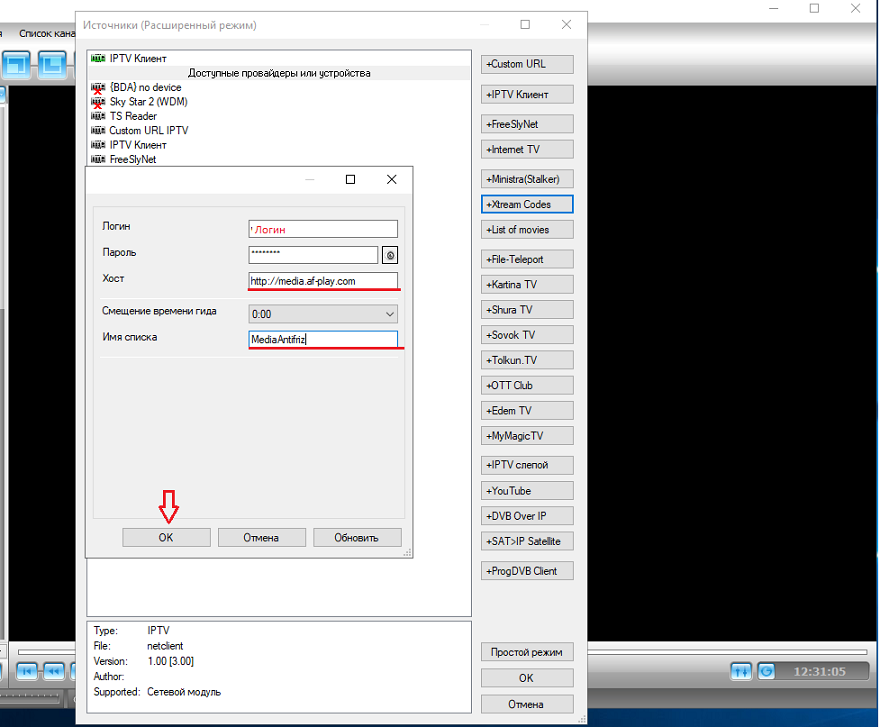Select the {BDA} no device entry

point(145,88)
